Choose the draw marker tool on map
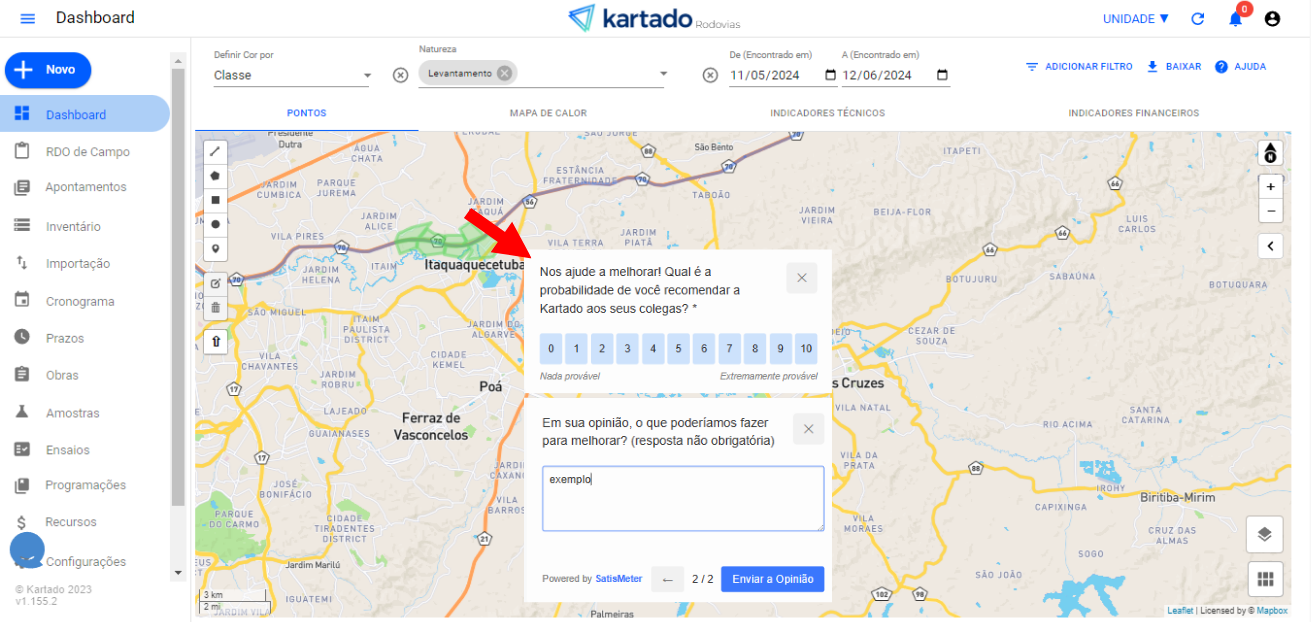Image resolution: width=1311 pixels, height=623 pixels. [x=215, y=248]
